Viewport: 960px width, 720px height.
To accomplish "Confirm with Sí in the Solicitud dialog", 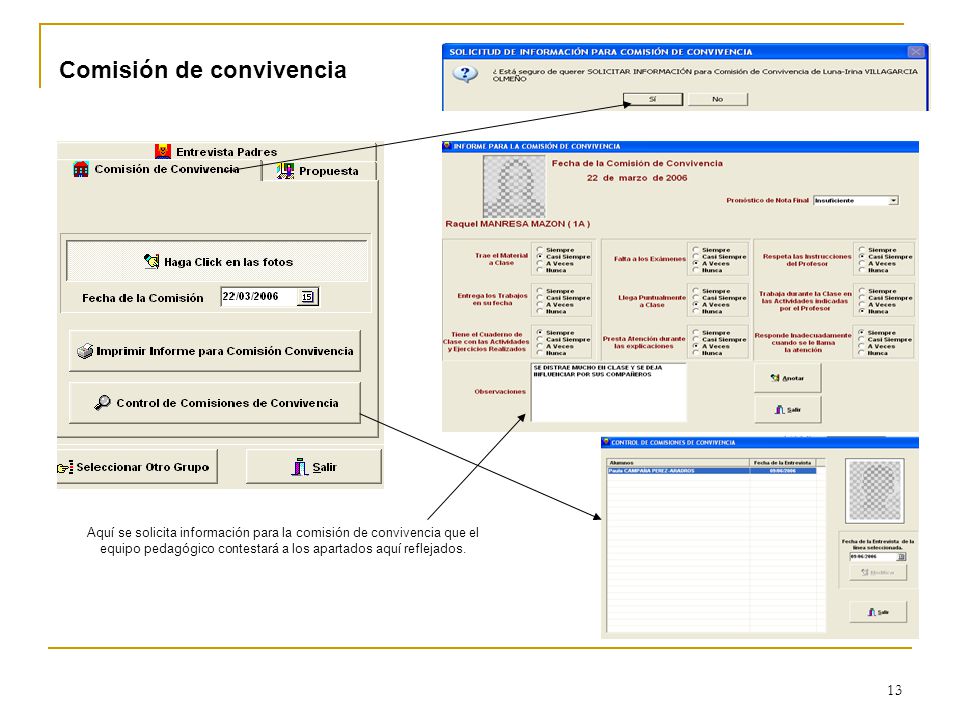I will [x=653, y=99].
